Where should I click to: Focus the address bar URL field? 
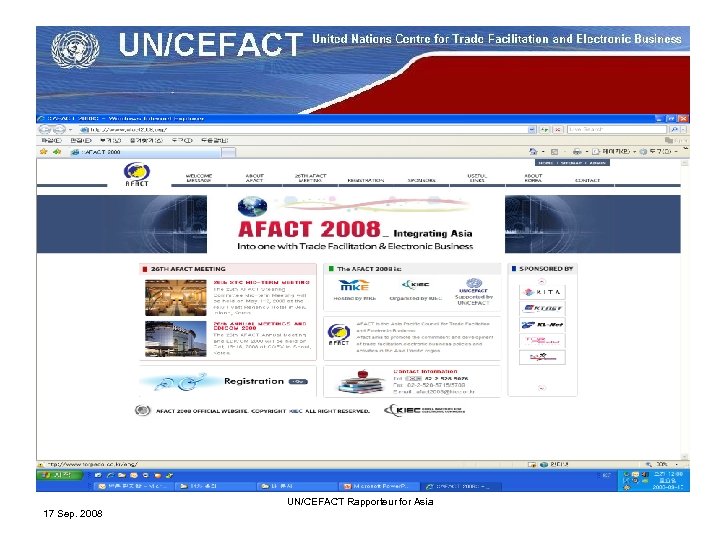[303, 130]
